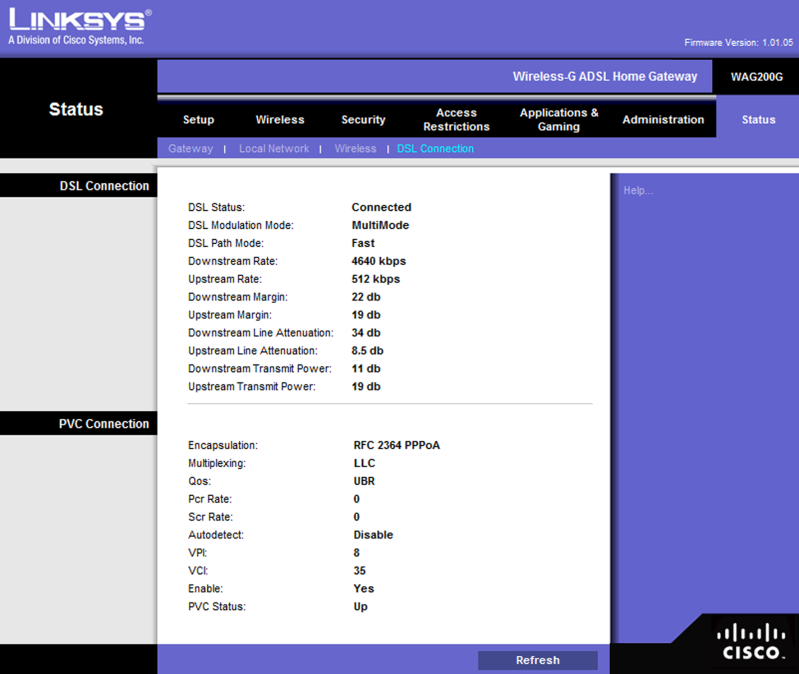Open the Setup tab
Viewport: 799px width, 674px height.
(198, 120)
